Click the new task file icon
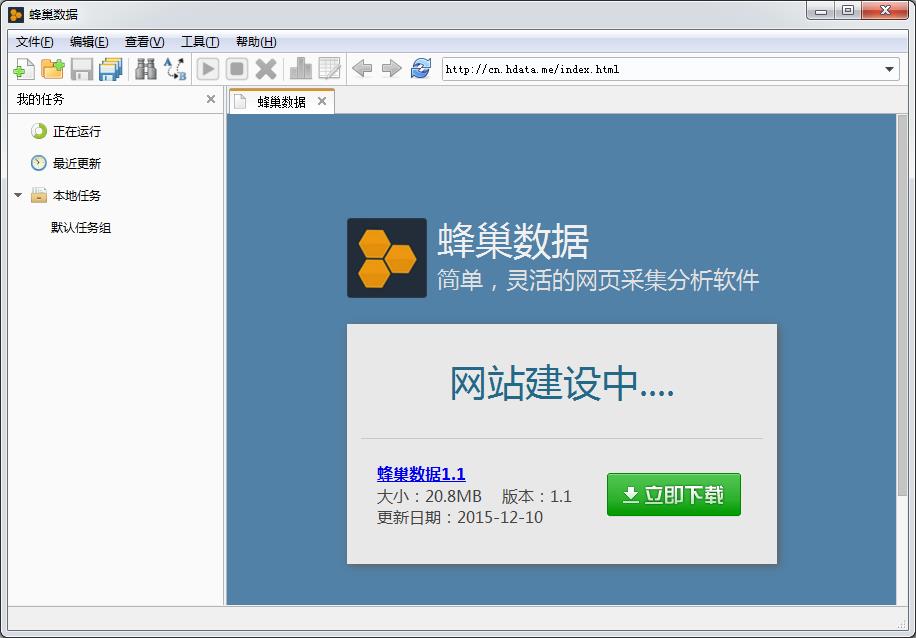Screen dimensions: 916x638 (23, 69)
